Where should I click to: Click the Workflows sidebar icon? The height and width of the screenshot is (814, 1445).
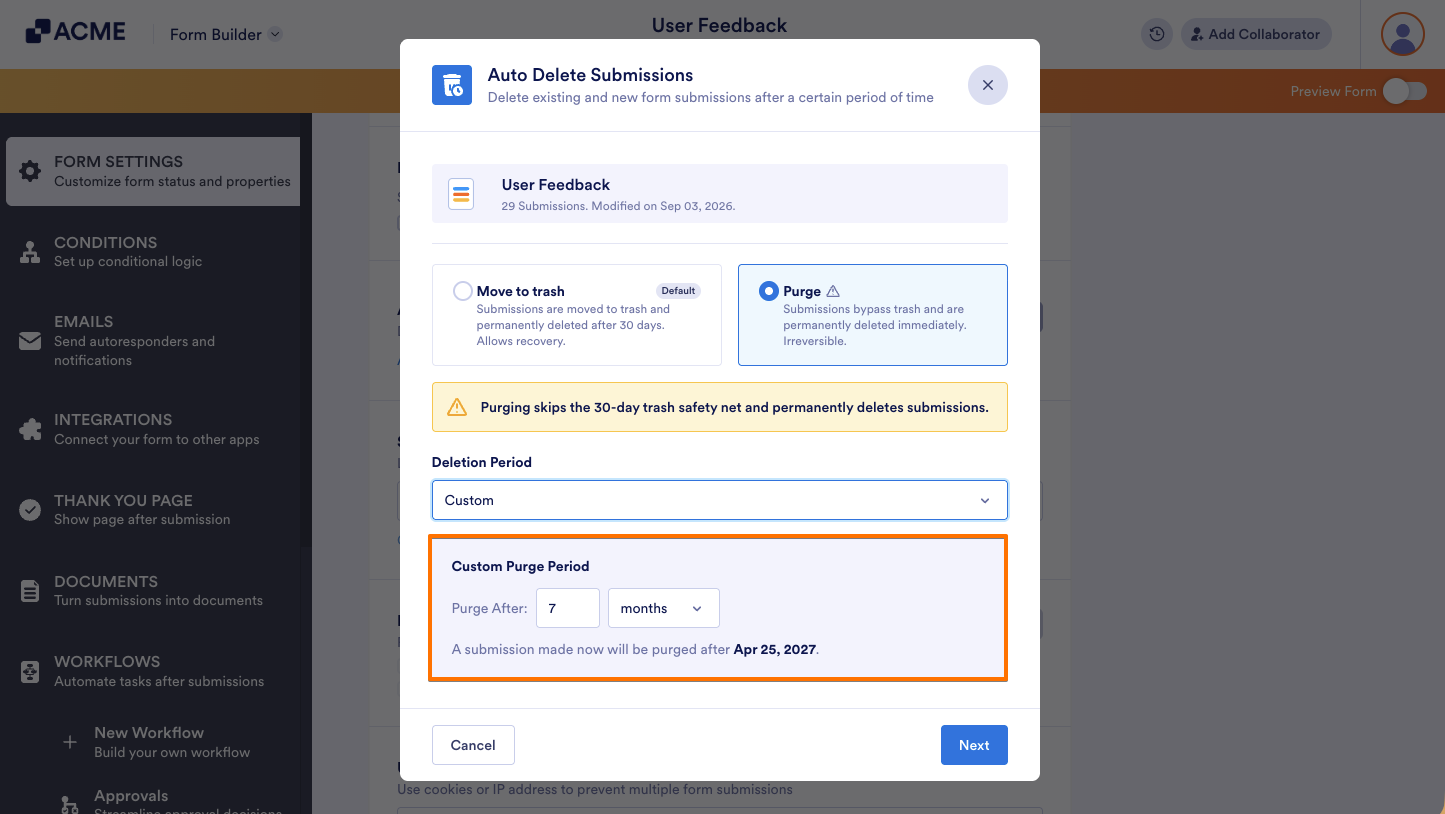[x=30, y=671]
